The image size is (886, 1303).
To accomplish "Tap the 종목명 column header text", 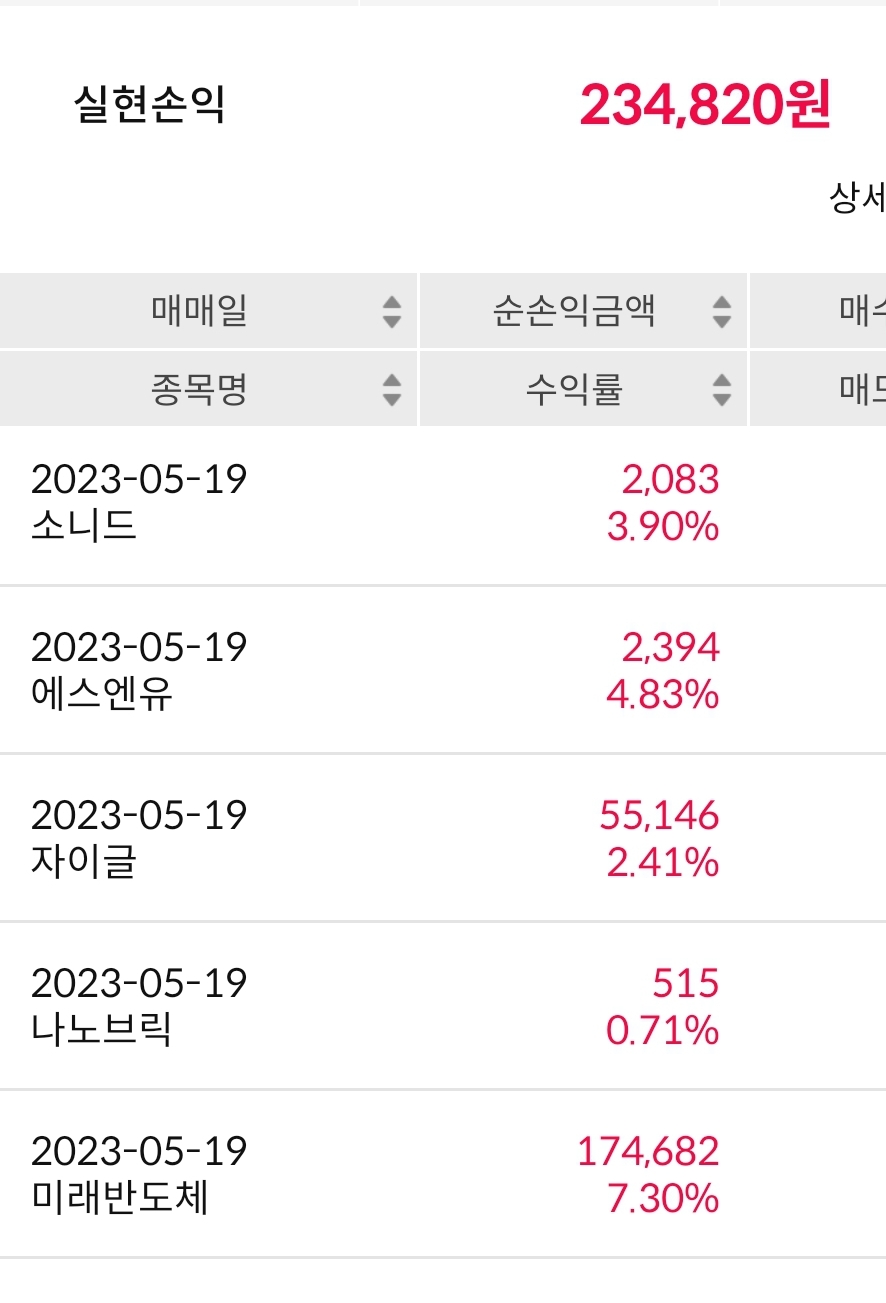I will tap(199, 389).
